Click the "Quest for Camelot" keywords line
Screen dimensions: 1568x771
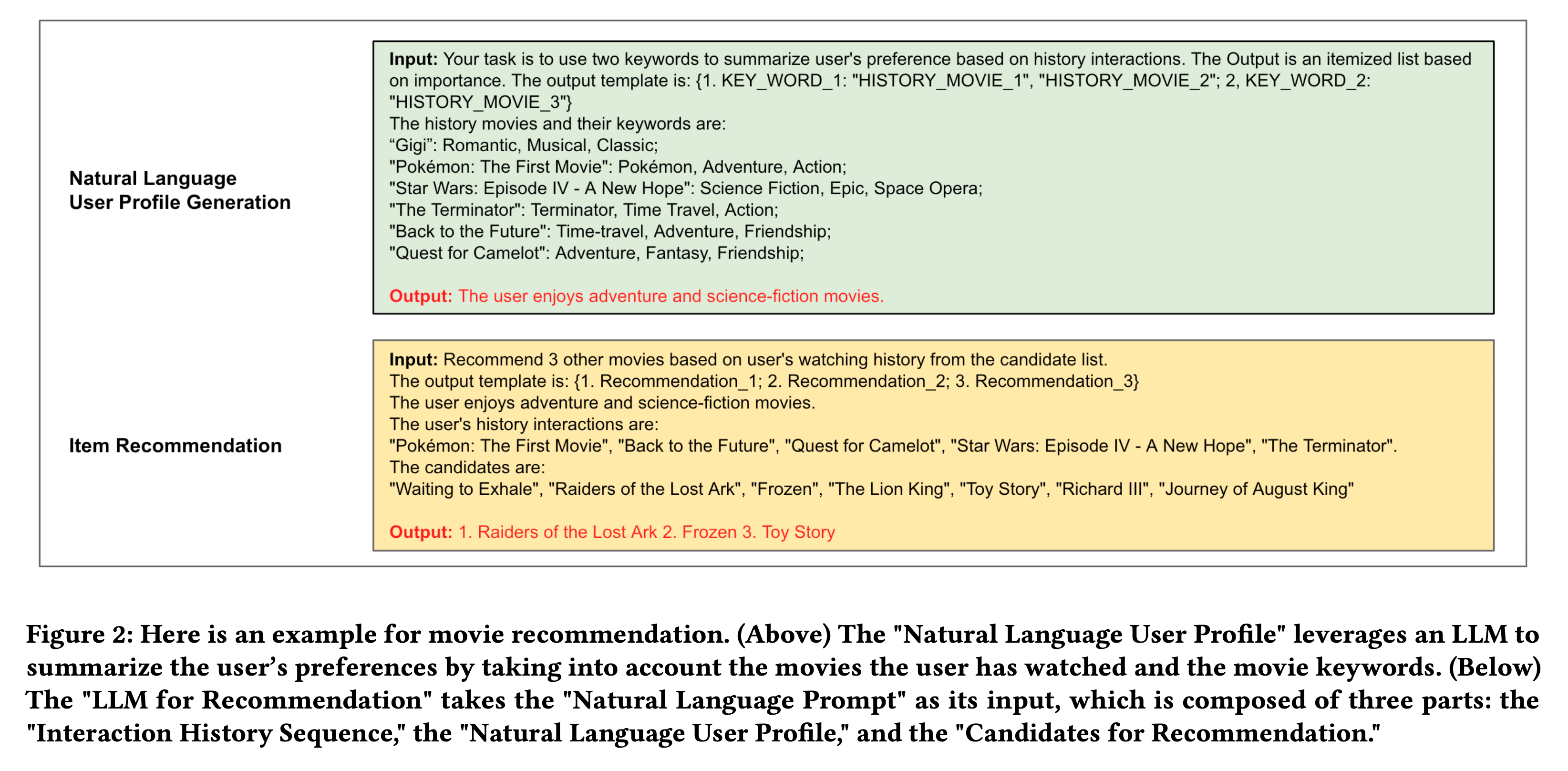pos(597,253)
